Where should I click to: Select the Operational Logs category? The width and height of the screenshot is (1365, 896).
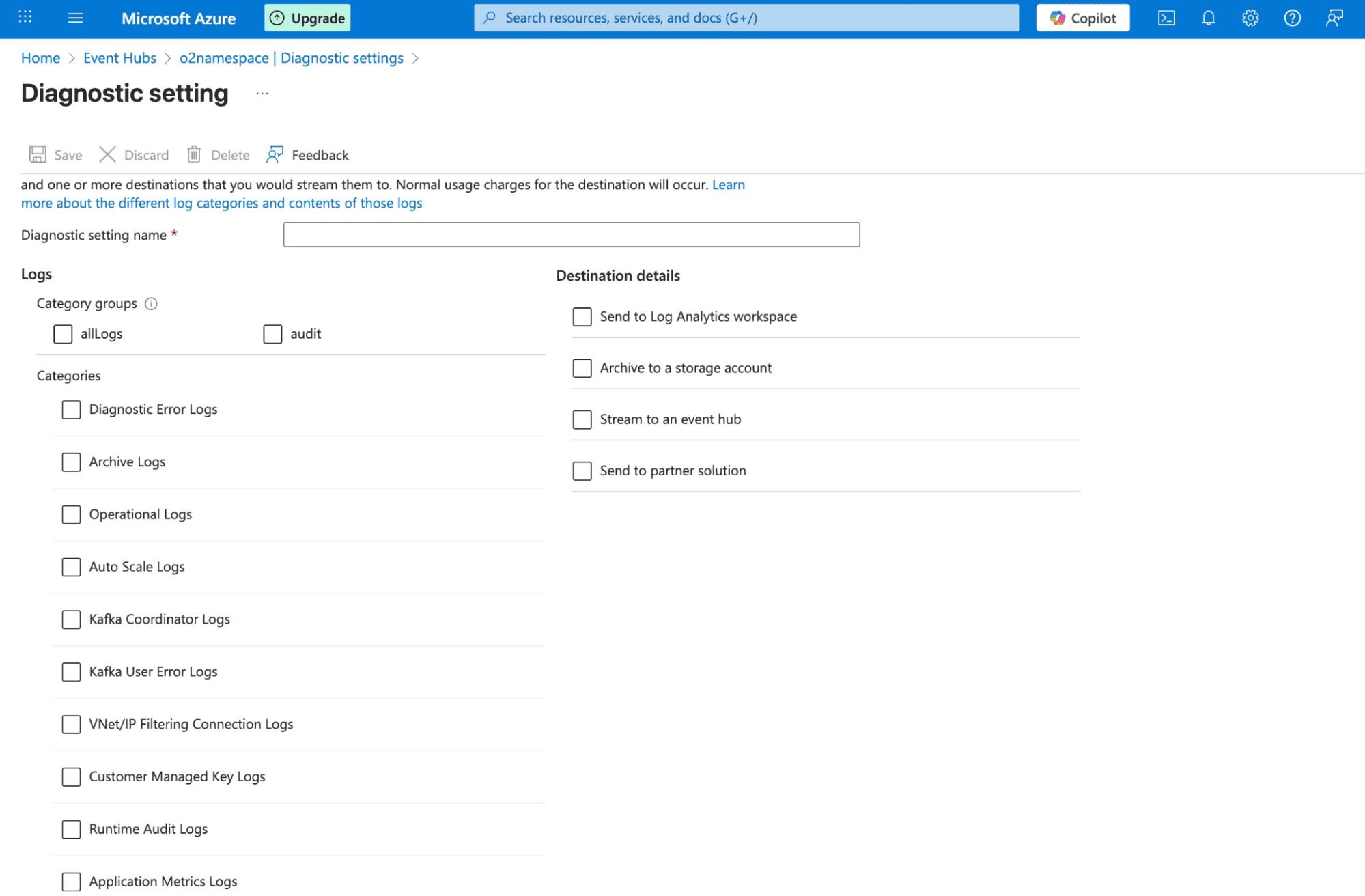pyautogui.click(x=71, y=514)
